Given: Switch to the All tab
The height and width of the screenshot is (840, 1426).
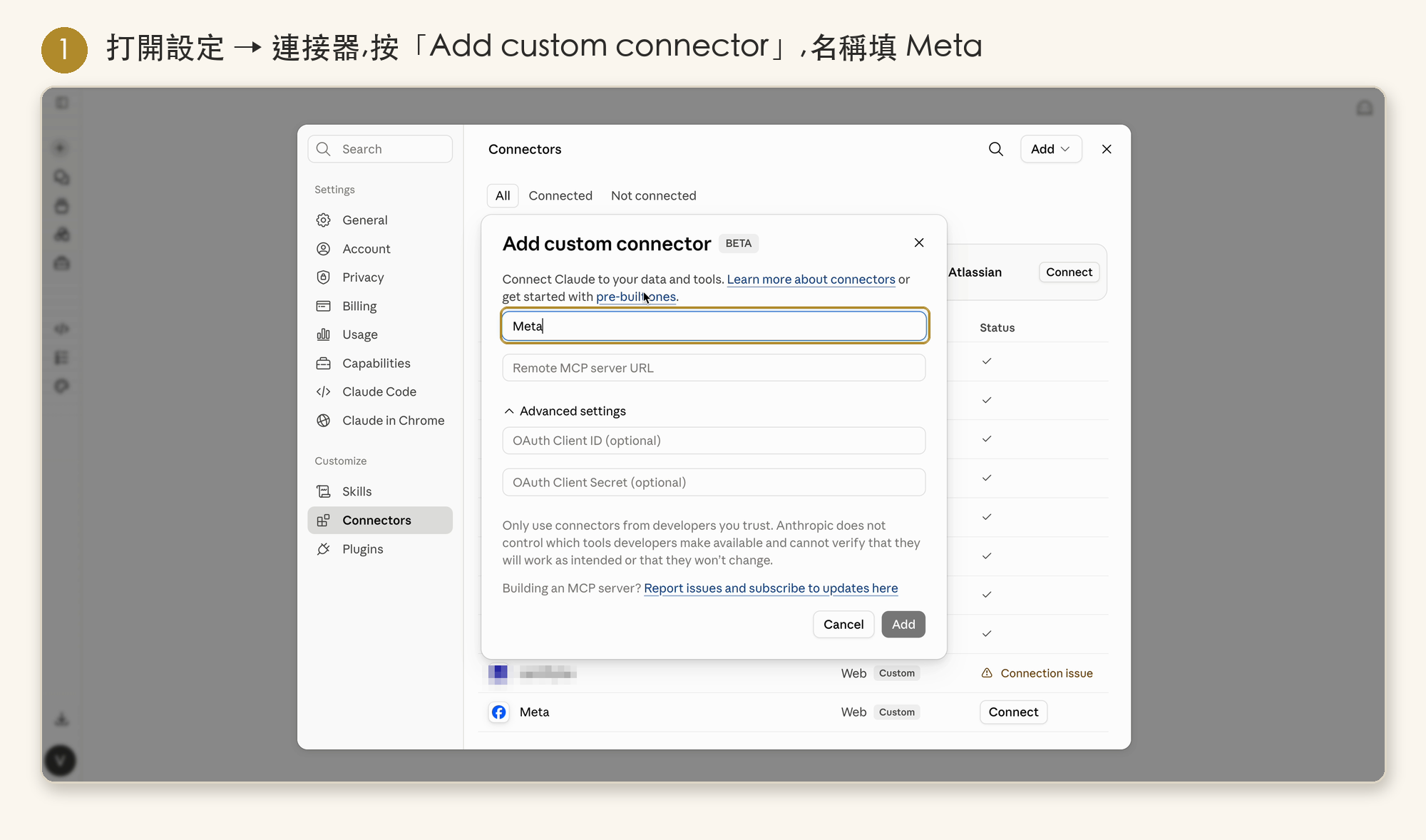Looking at the screenshot, I should click(503, 195).
